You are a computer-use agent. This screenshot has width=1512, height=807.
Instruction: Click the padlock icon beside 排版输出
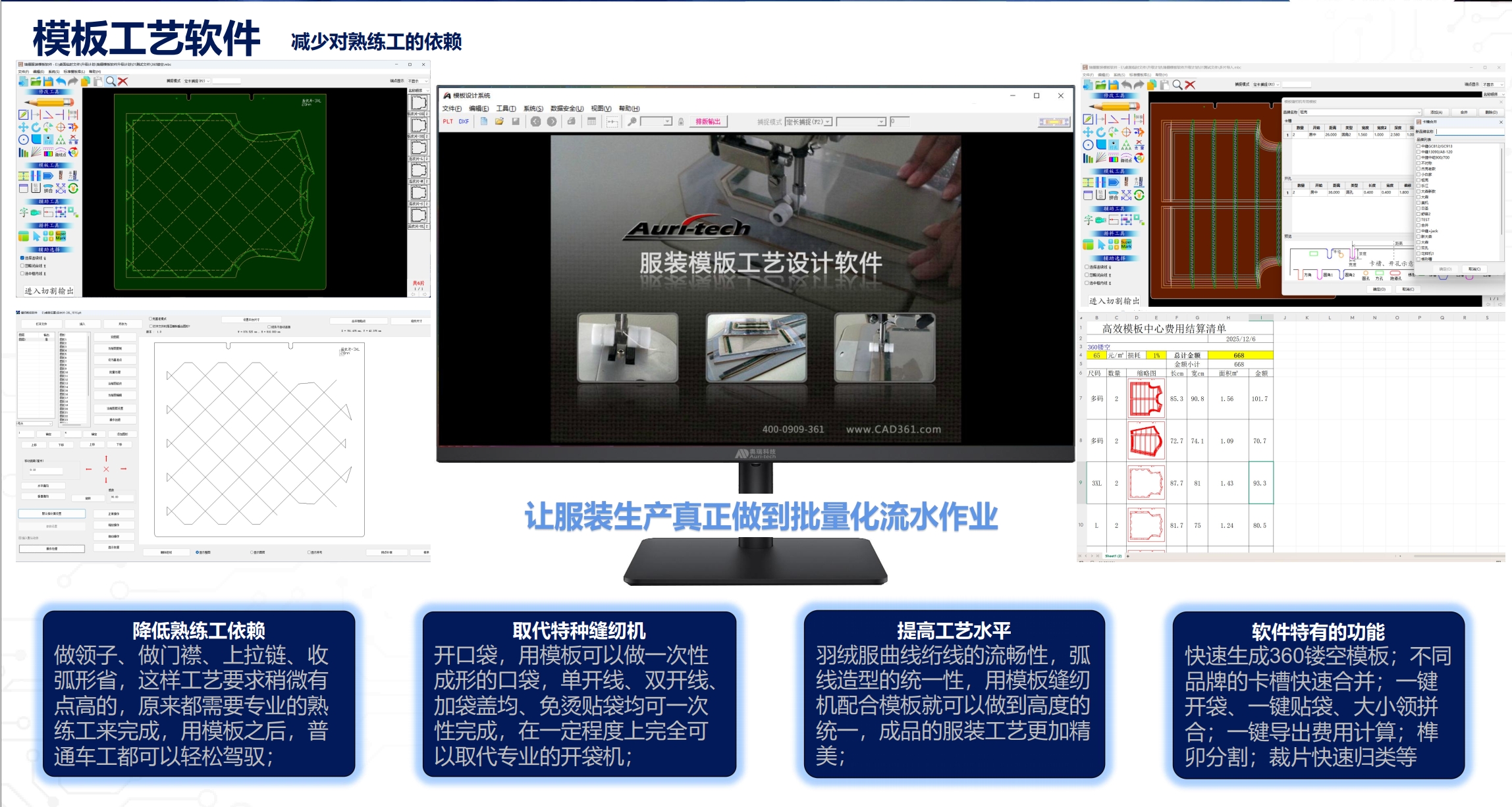tap(681, 122)
